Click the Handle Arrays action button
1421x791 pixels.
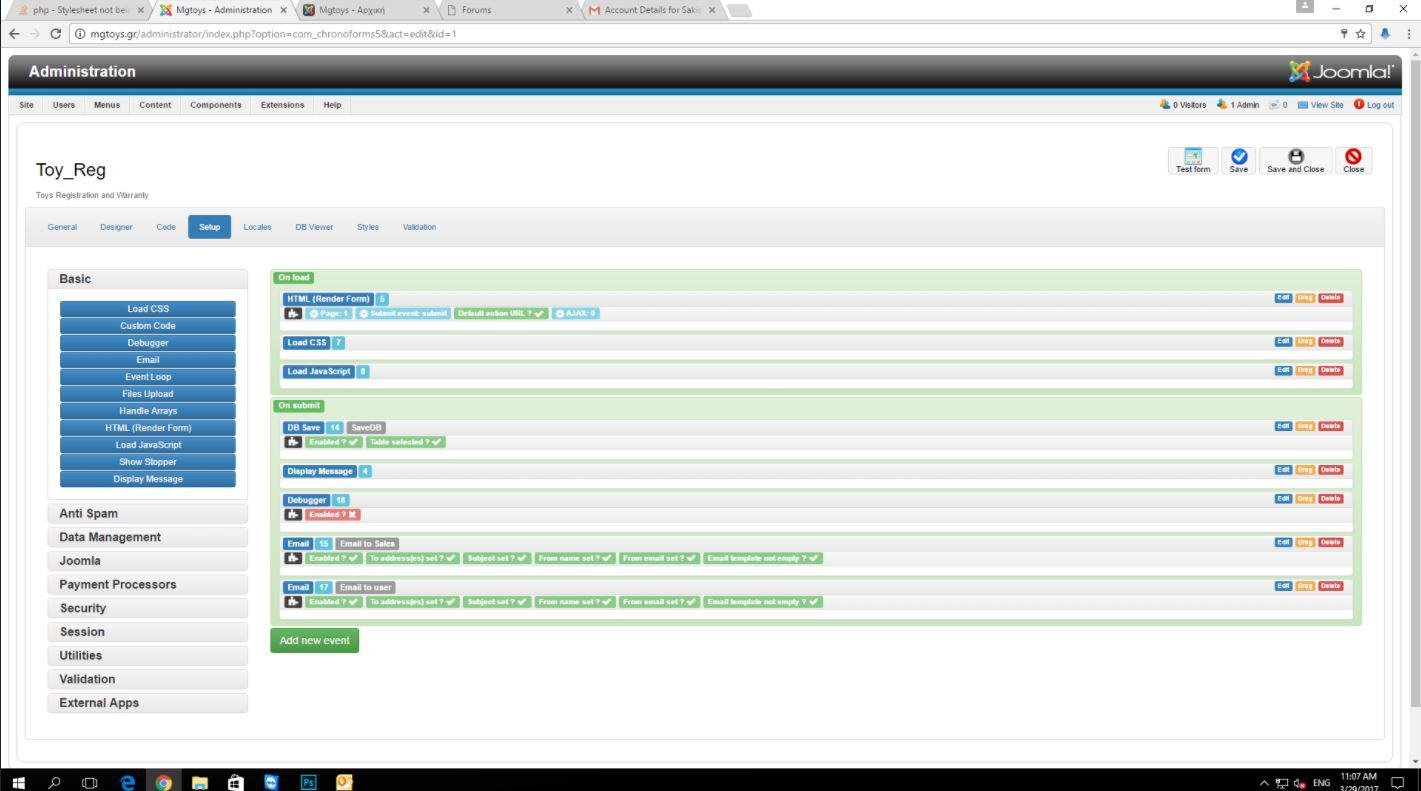(x=148, y=411)
